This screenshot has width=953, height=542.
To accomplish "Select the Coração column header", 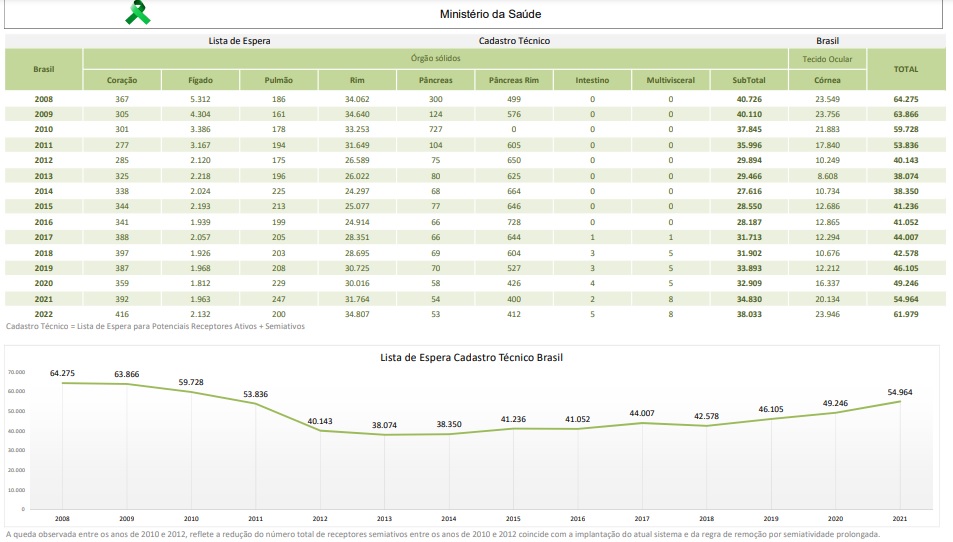I will click(122, 79).
